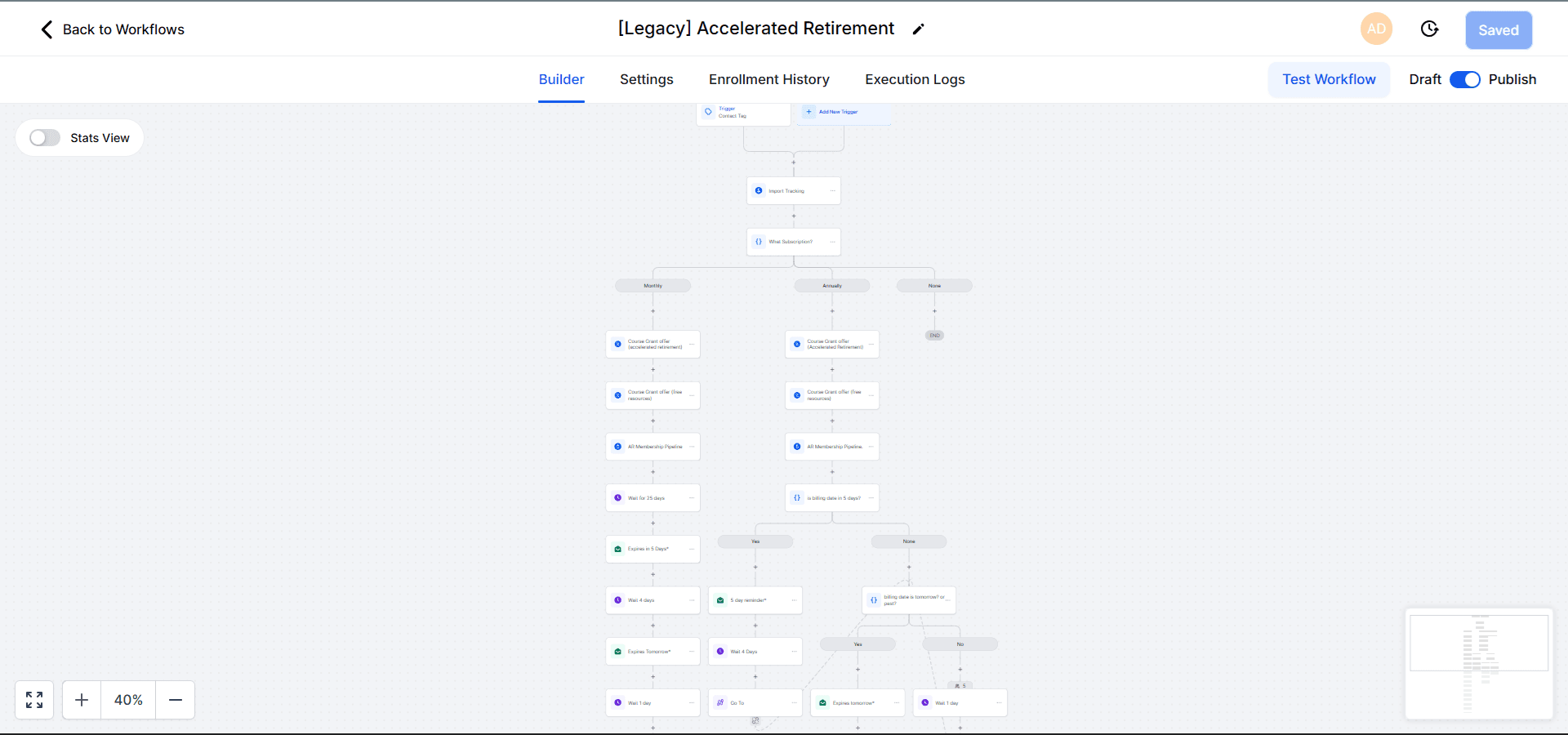Click the Test Workflow button

tap(1329, 79)
